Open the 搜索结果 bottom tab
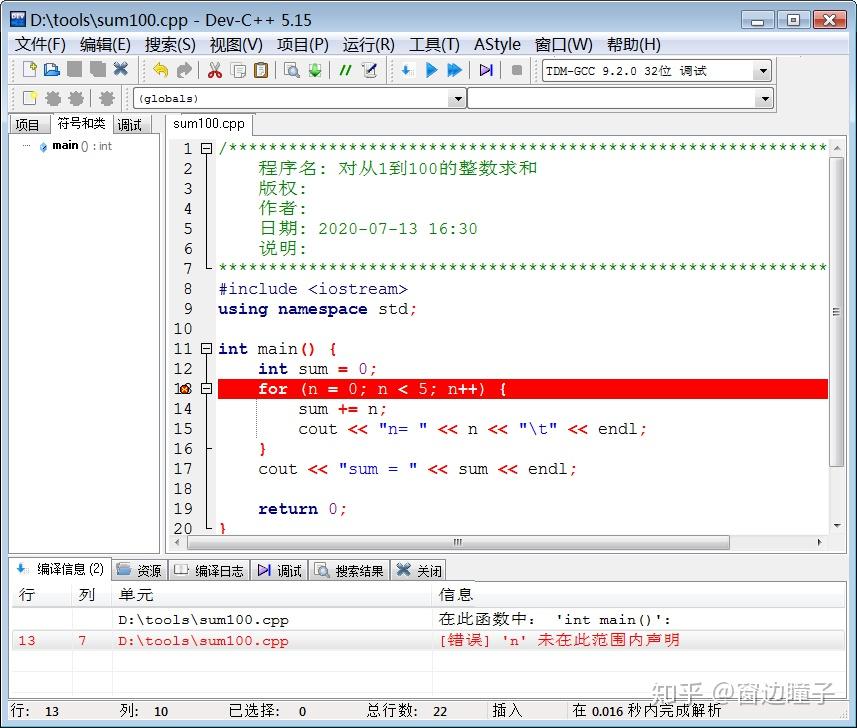The width and height of the screenshot is (857, 728). (350, 571)
